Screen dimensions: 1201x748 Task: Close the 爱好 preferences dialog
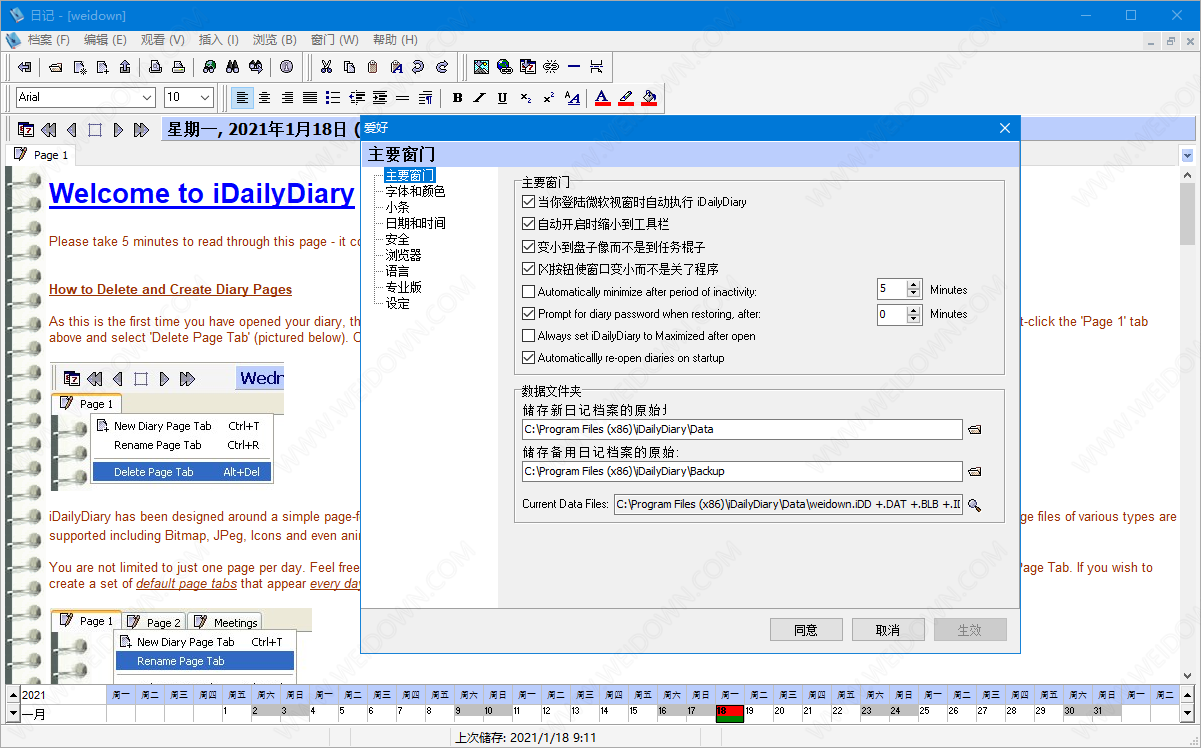1005,128
